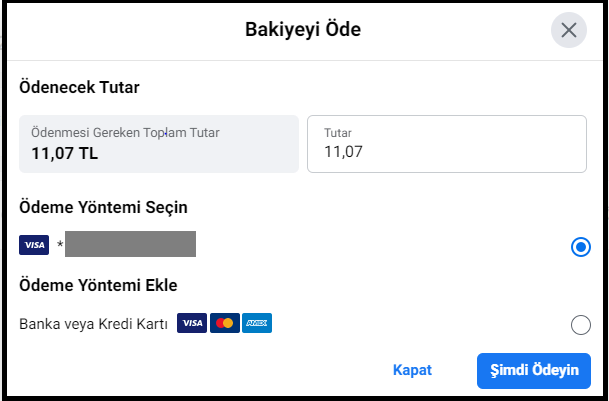This screenshot has height=401, width=609.
Task: Click the 11,07 value in Tutar field
Action: tap(343, 152)
